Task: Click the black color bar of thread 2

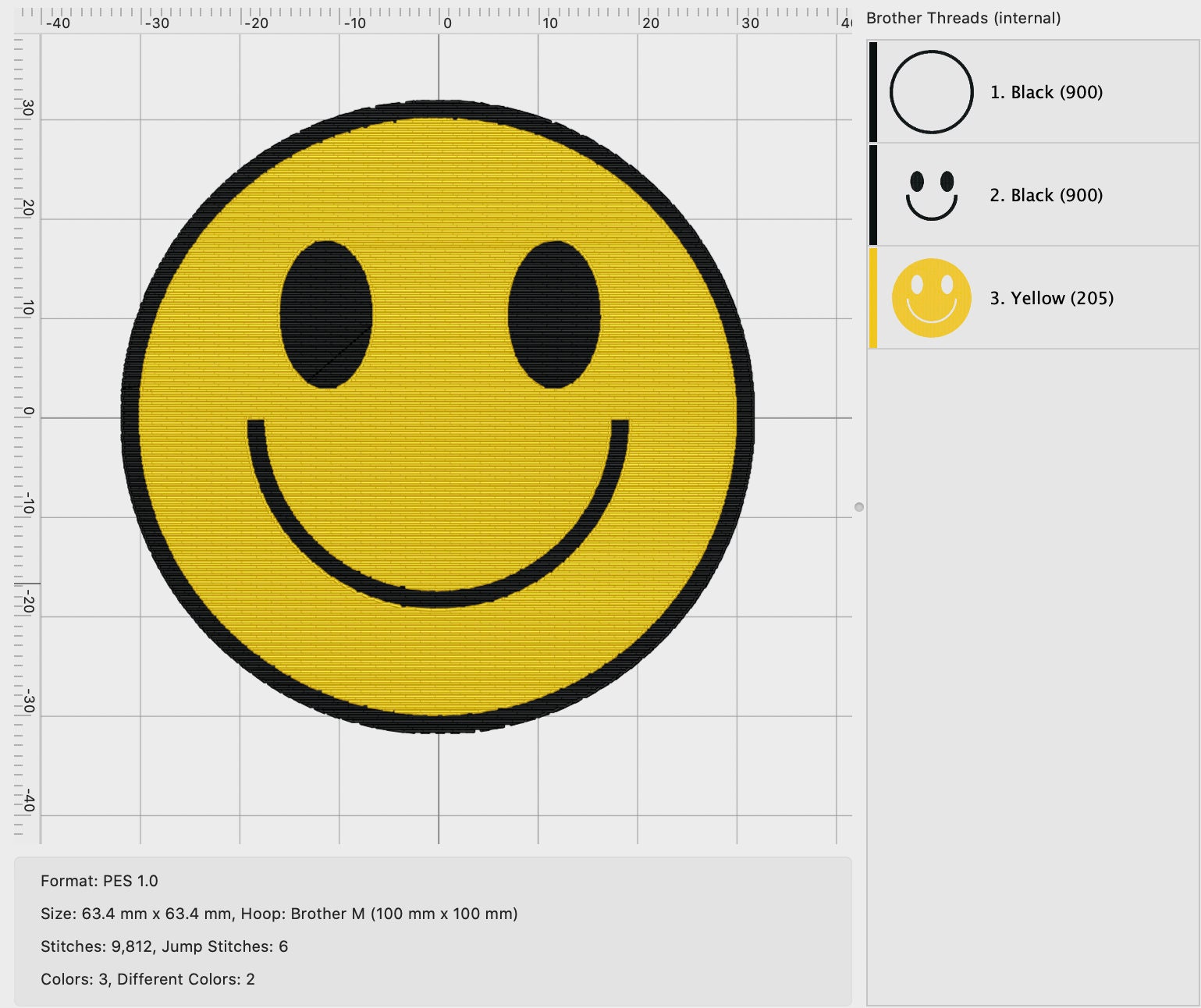Action: [873, 195]
